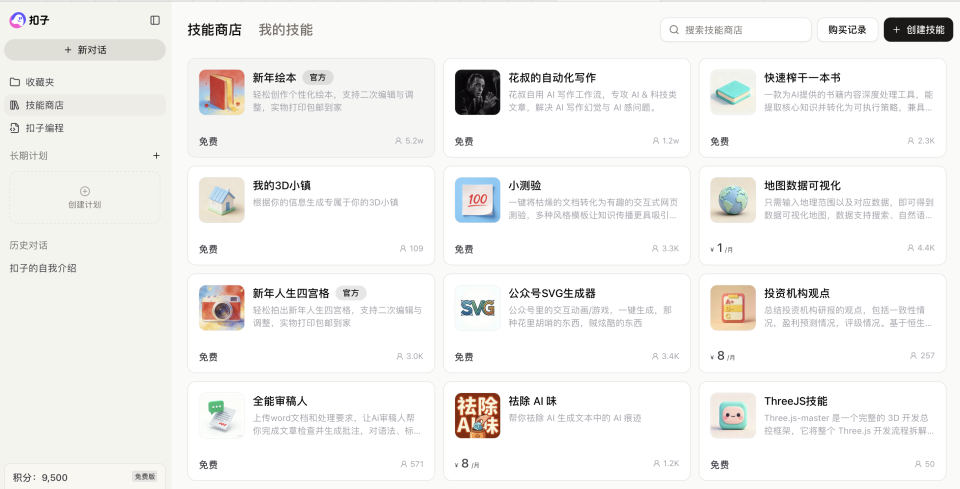
Task: Open the 扣子的自我介绍 history conversation
Action: pyautogui.click(x=43, y=268)
